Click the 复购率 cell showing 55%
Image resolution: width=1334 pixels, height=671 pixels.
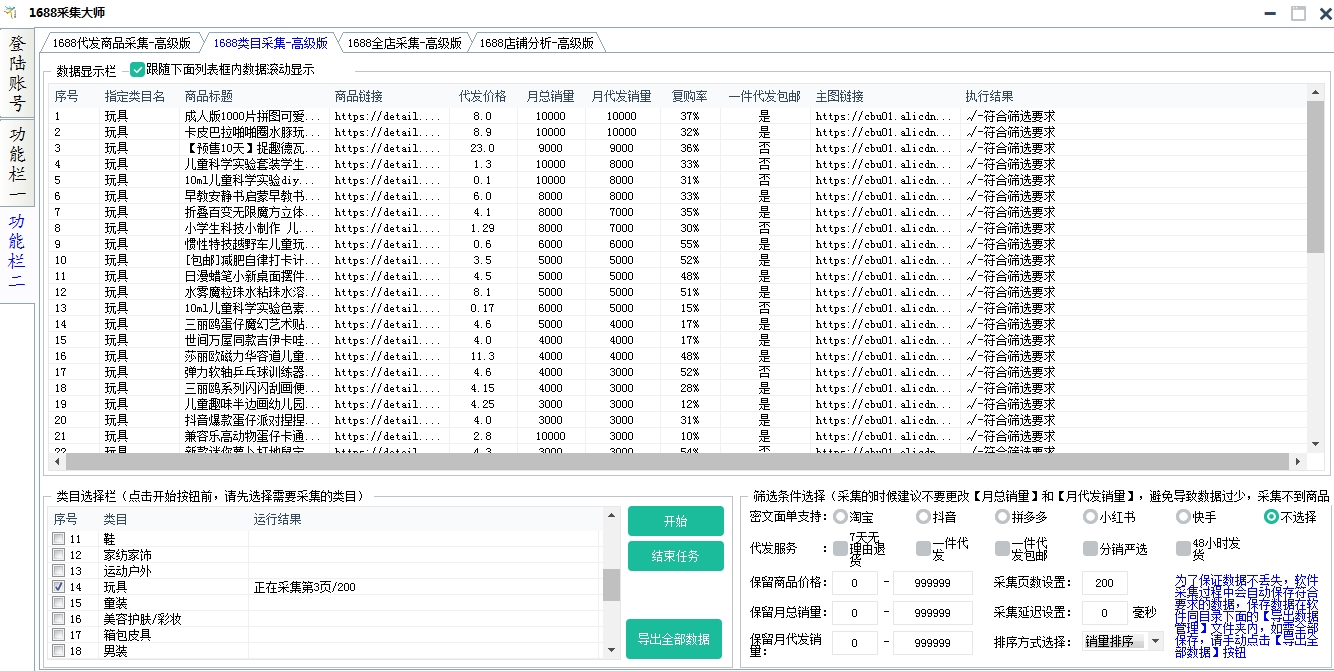[x=689, y=244]
